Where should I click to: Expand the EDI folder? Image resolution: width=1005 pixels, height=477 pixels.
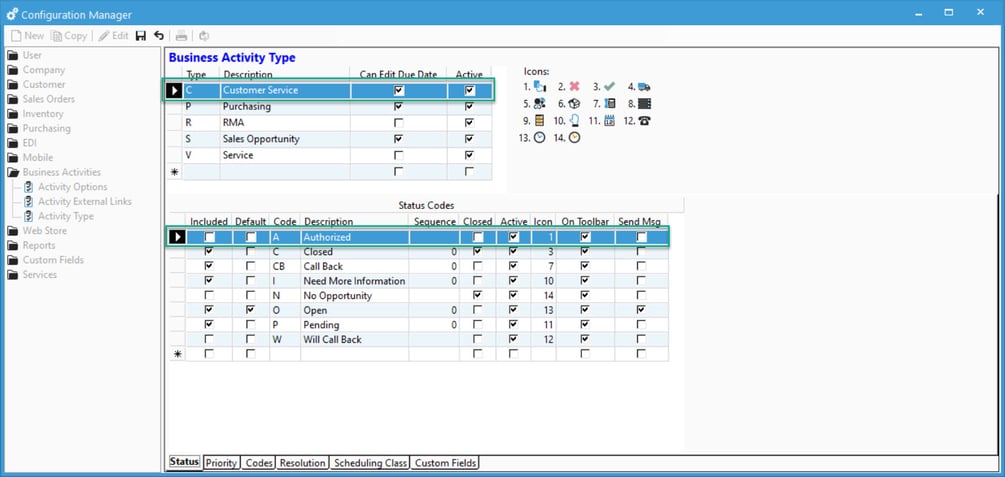[x=12, y=143]
